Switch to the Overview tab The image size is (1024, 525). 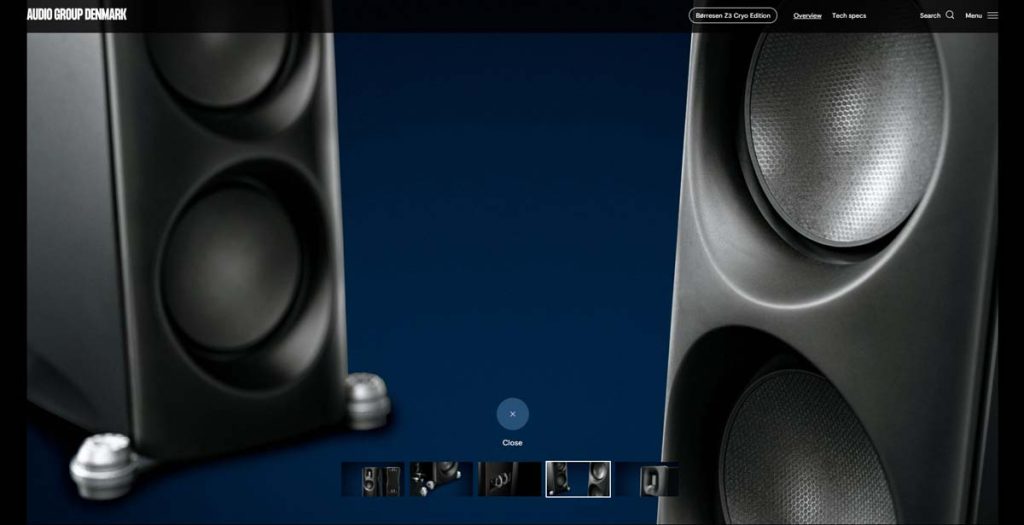807,15
